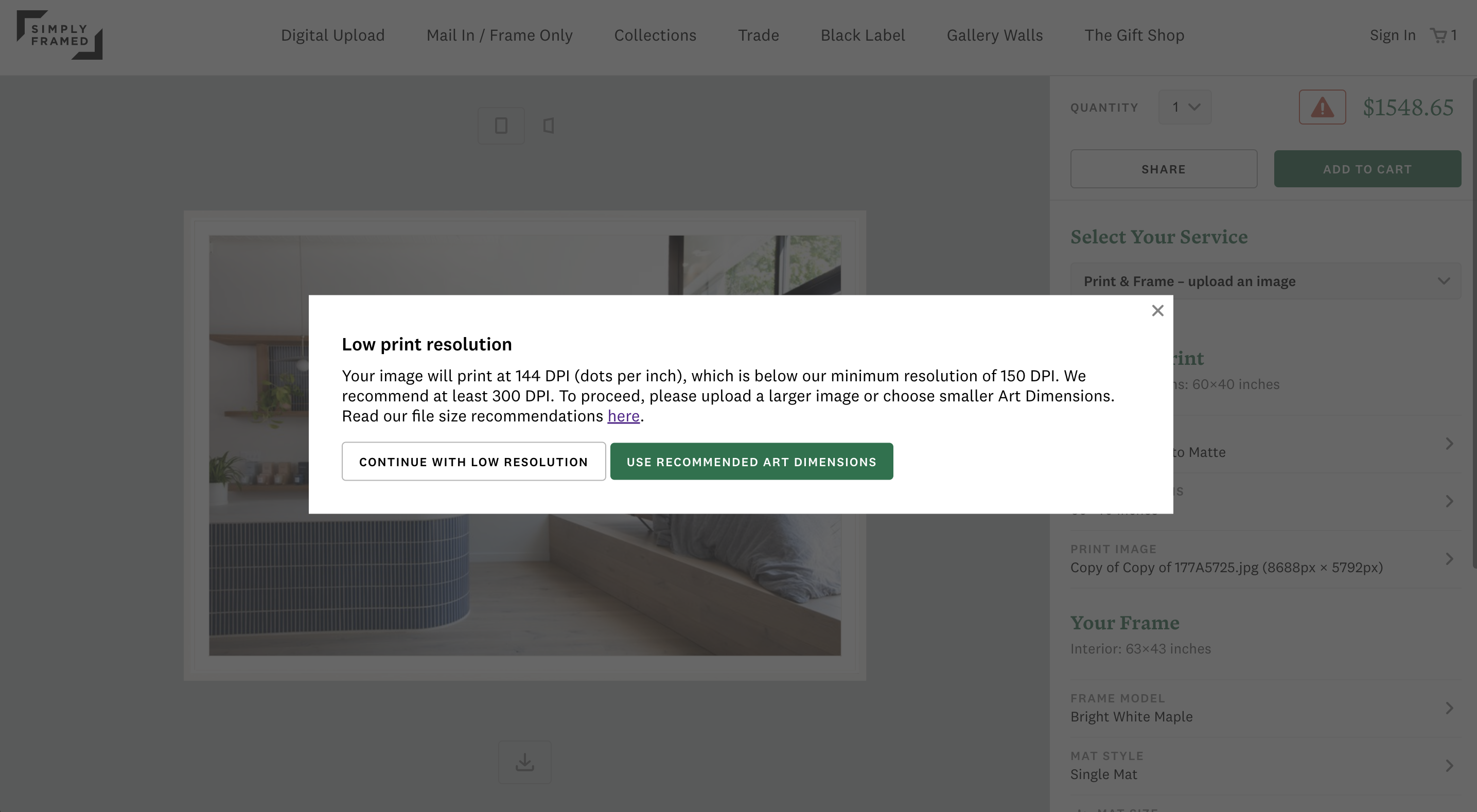The height and width of the screenshot is (812, 1477).
Task: Click Use Recommended Art Dimensions
Action: coord(752,461)
